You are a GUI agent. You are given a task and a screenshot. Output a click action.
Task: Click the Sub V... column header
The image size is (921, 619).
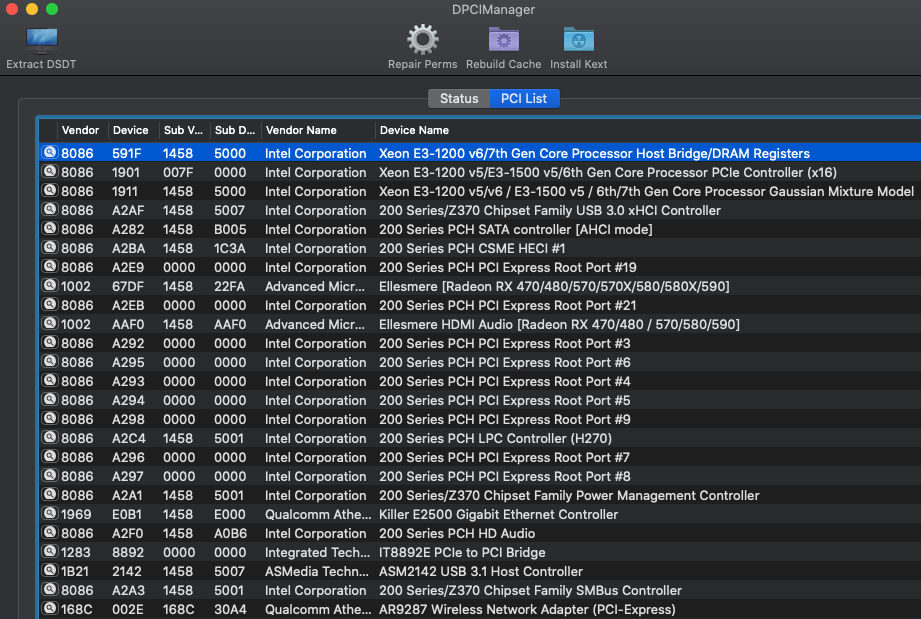183,130
